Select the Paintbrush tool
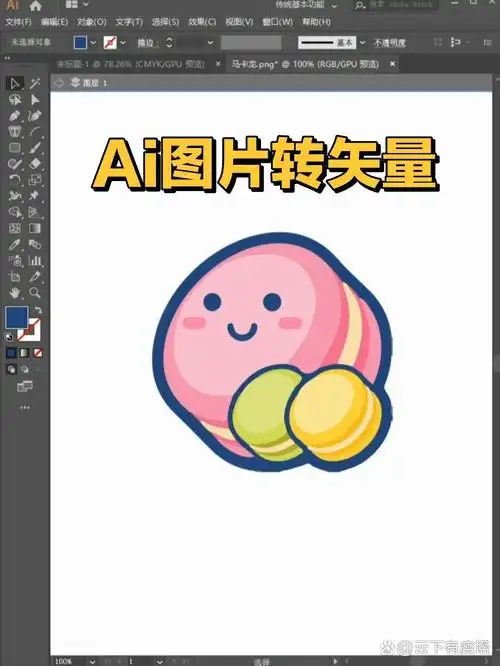This screenshot has width=500, height=666. [35, 148]
